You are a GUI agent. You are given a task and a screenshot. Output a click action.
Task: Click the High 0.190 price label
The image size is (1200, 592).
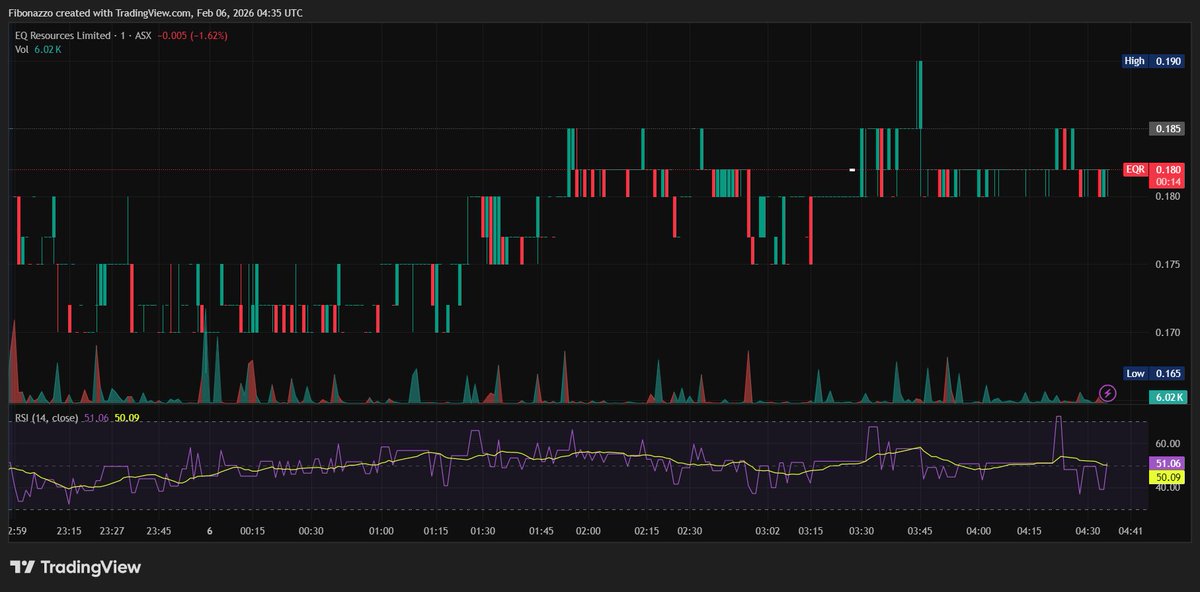tap(1153, 61)
